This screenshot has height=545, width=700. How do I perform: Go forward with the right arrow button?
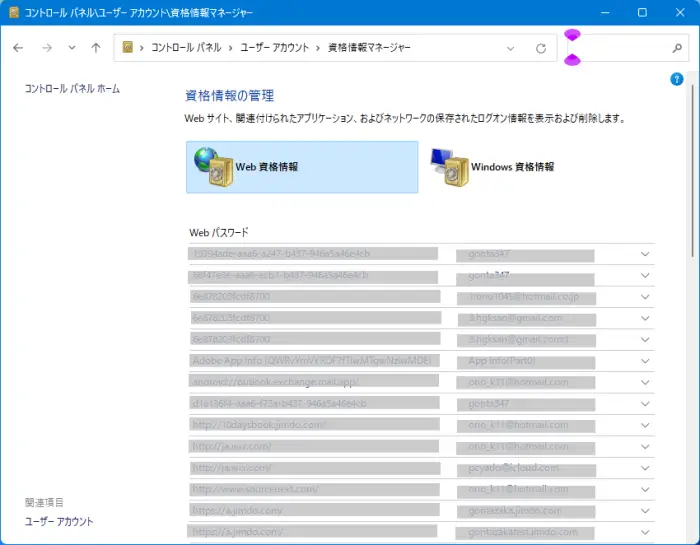click(x=47, y=48)
